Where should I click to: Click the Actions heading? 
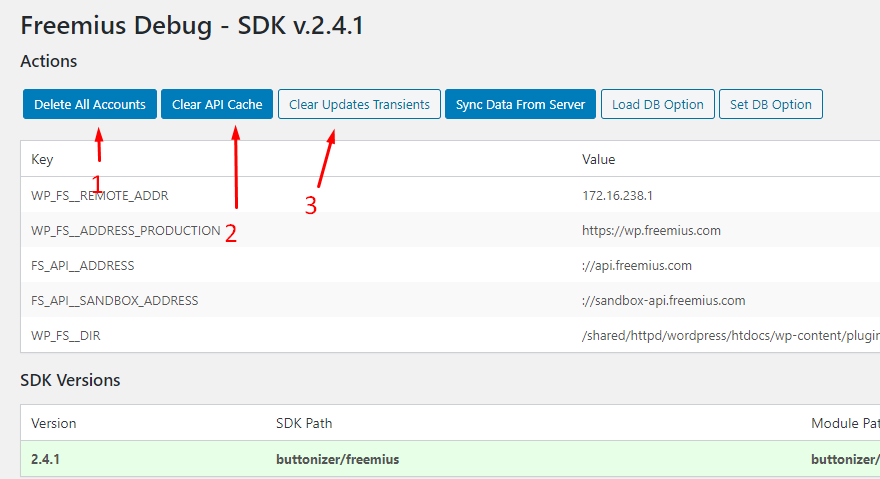pyautogui.click(x=48, y=61)
